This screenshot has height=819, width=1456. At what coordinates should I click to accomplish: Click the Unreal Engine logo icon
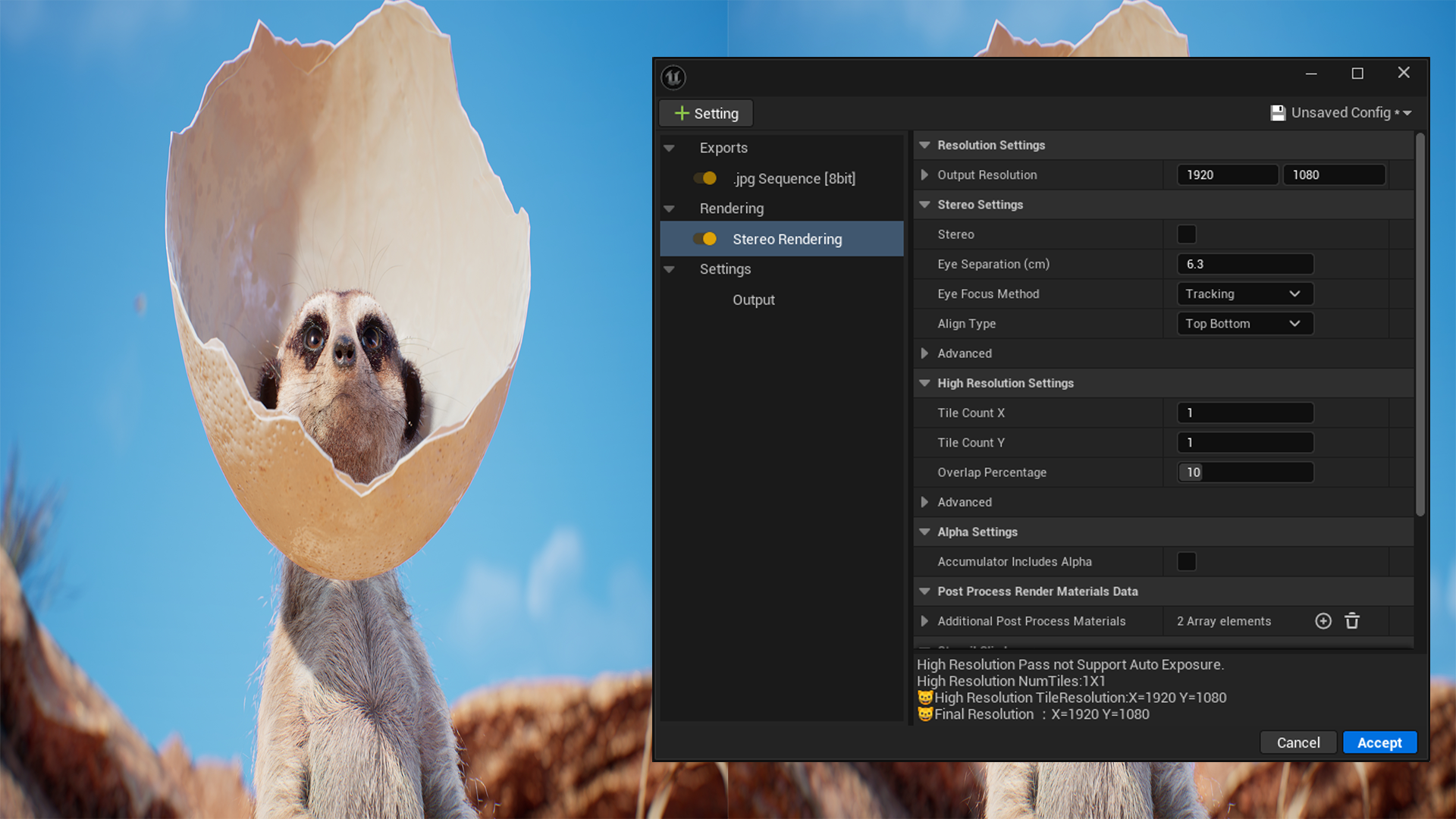point(673,77)
